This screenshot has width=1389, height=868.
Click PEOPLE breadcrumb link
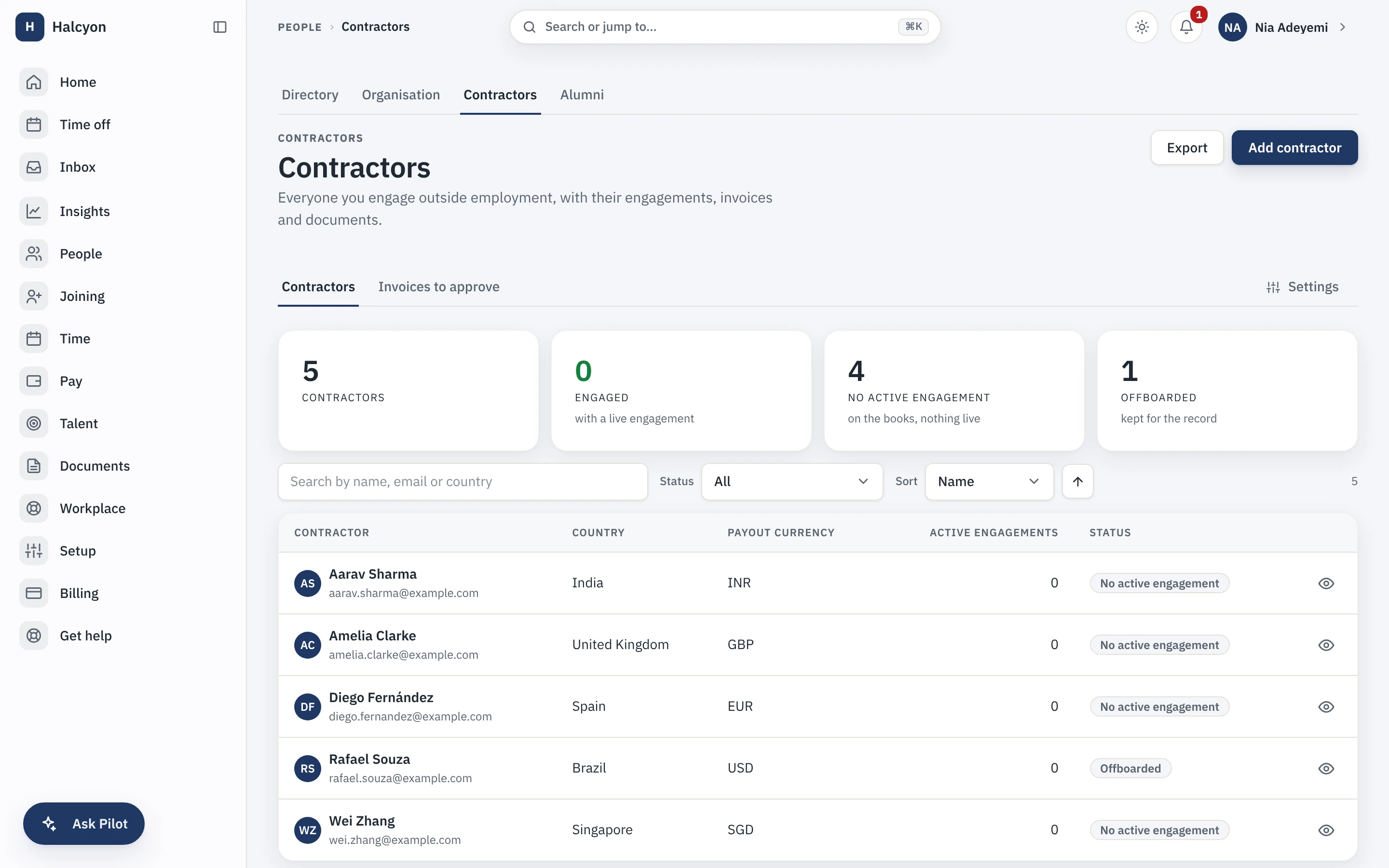tap(300, 27)
